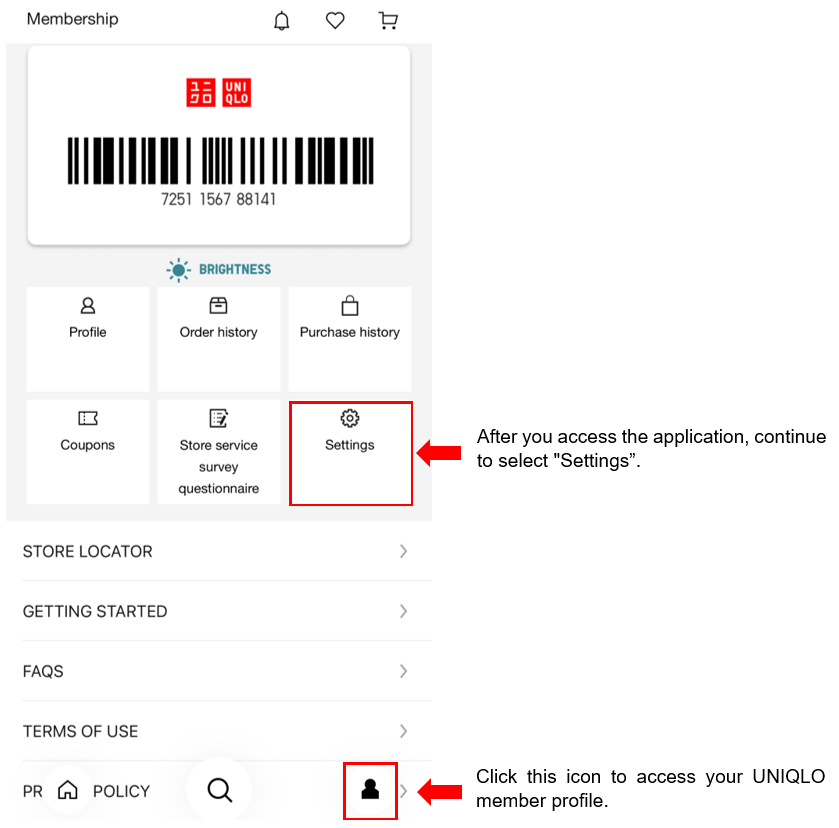This screenshot has height=828, width=839.
Task: Open the shopping cart icon
Action: tap(388, 21)
